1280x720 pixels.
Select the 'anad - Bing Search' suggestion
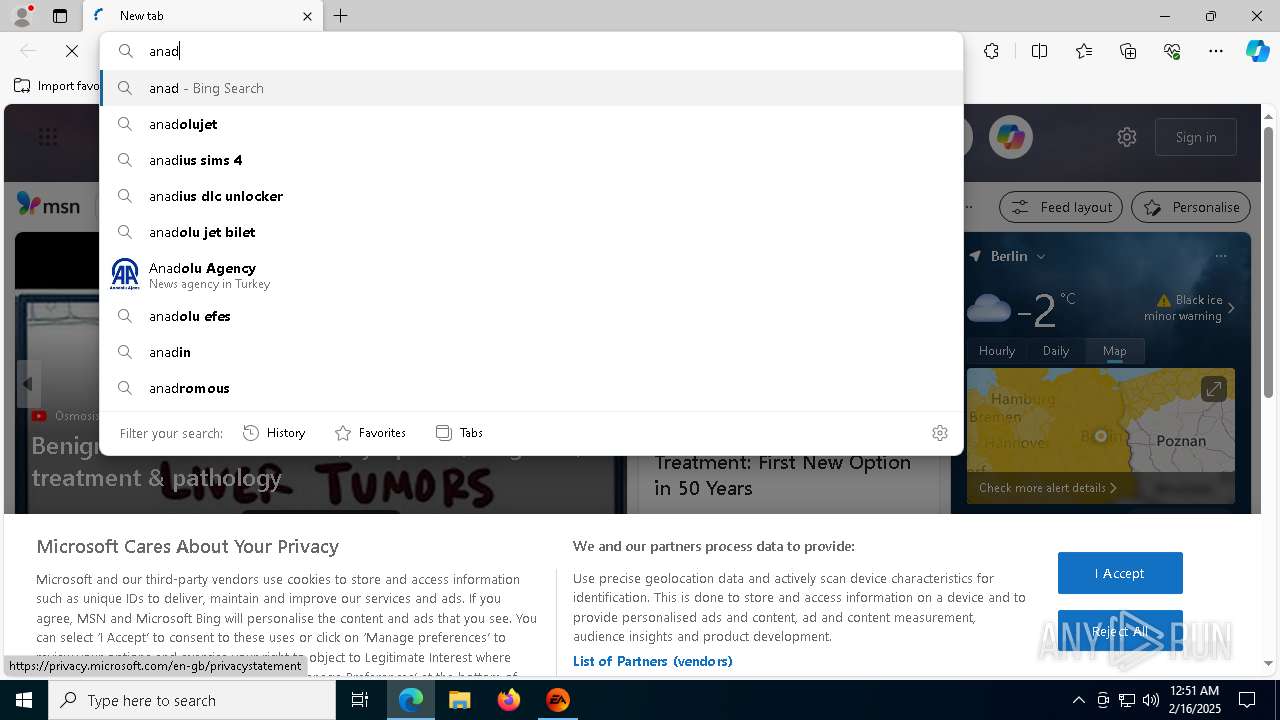[532, 88]
